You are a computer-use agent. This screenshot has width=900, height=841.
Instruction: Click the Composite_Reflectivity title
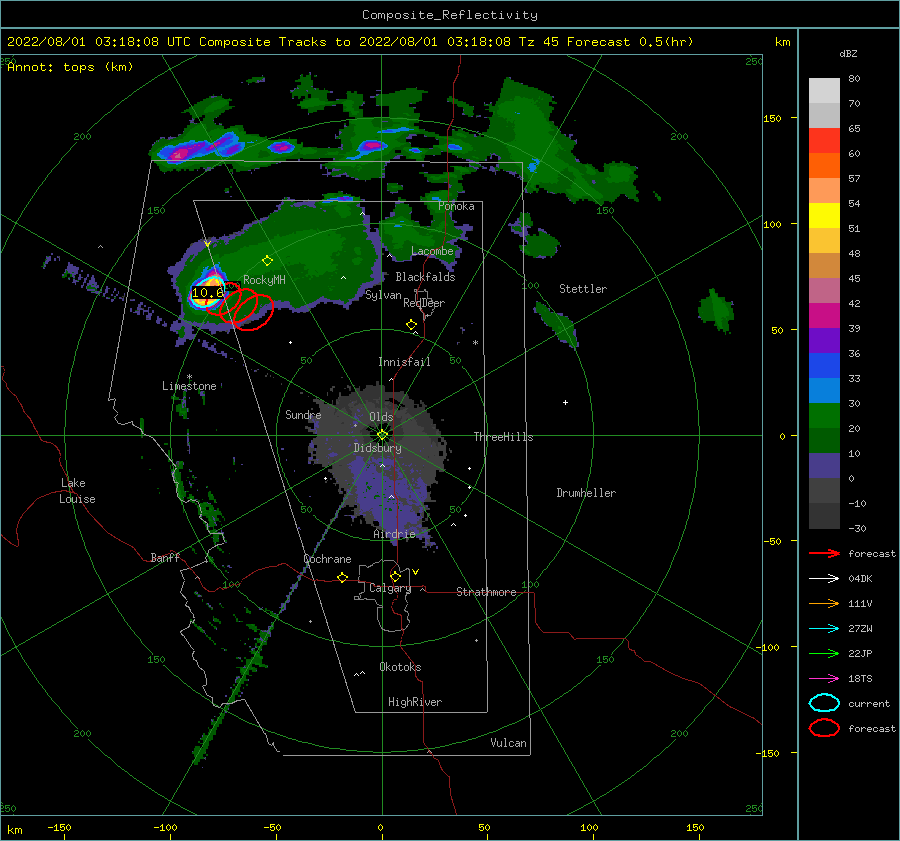click(450, 15)
